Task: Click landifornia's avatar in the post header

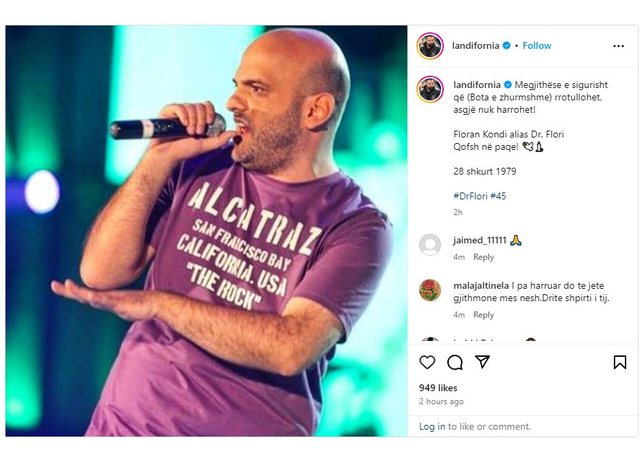Action: (430, 46)
